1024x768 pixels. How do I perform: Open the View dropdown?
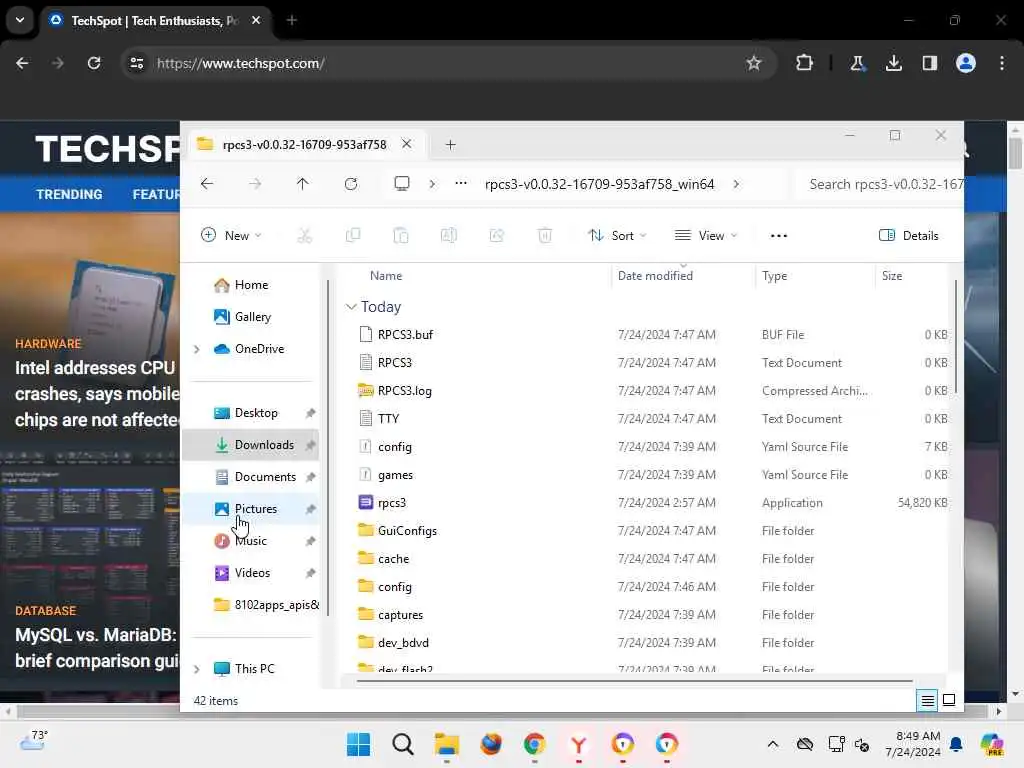point(706,236)
